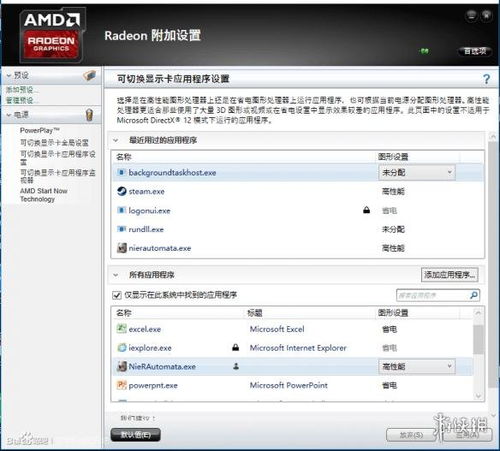Click the iexplore.exe Internet Explorer icon
The image size is (500, 451).
(x=122, y=348)
